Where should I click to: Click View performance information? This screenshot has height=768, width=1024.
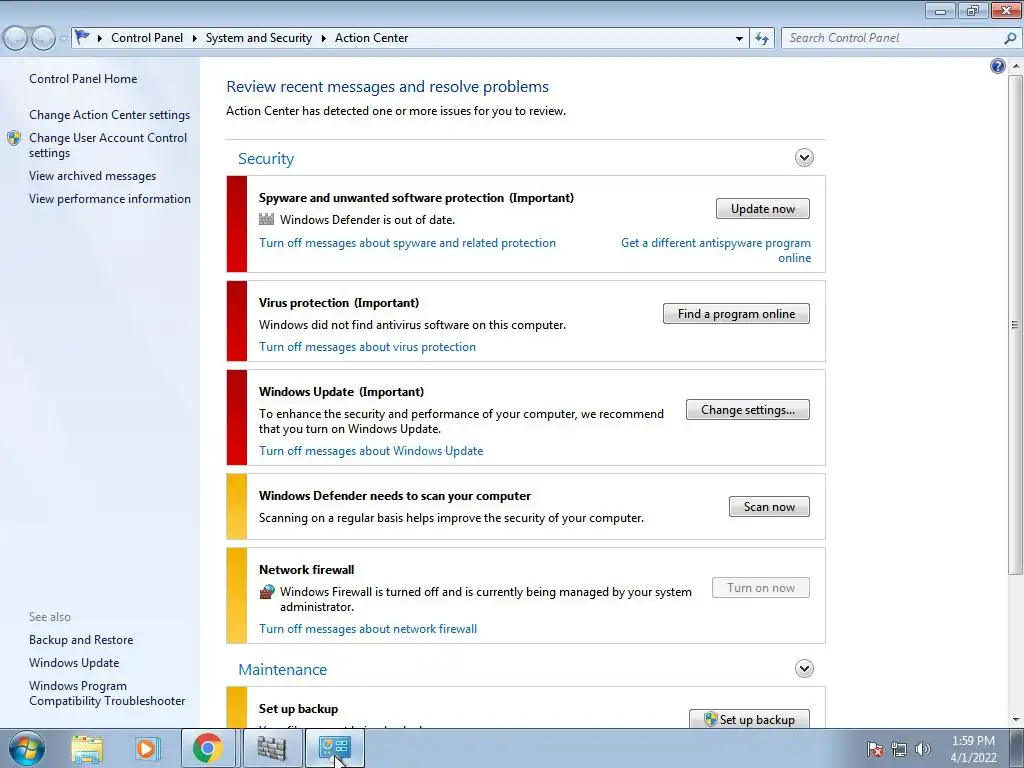pos(110,199)
